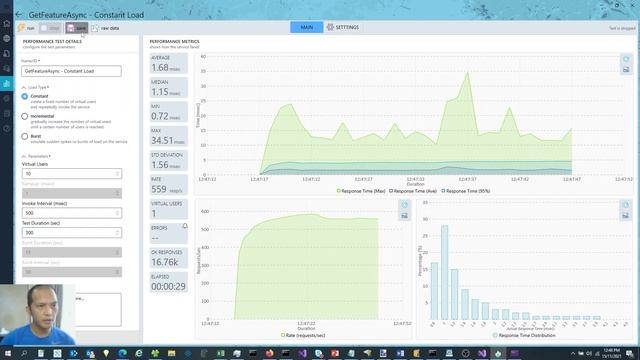Click the bell icon in ERRORS tile
The height and width of the screenshot is (360, 640).
(x=184, y=226)
